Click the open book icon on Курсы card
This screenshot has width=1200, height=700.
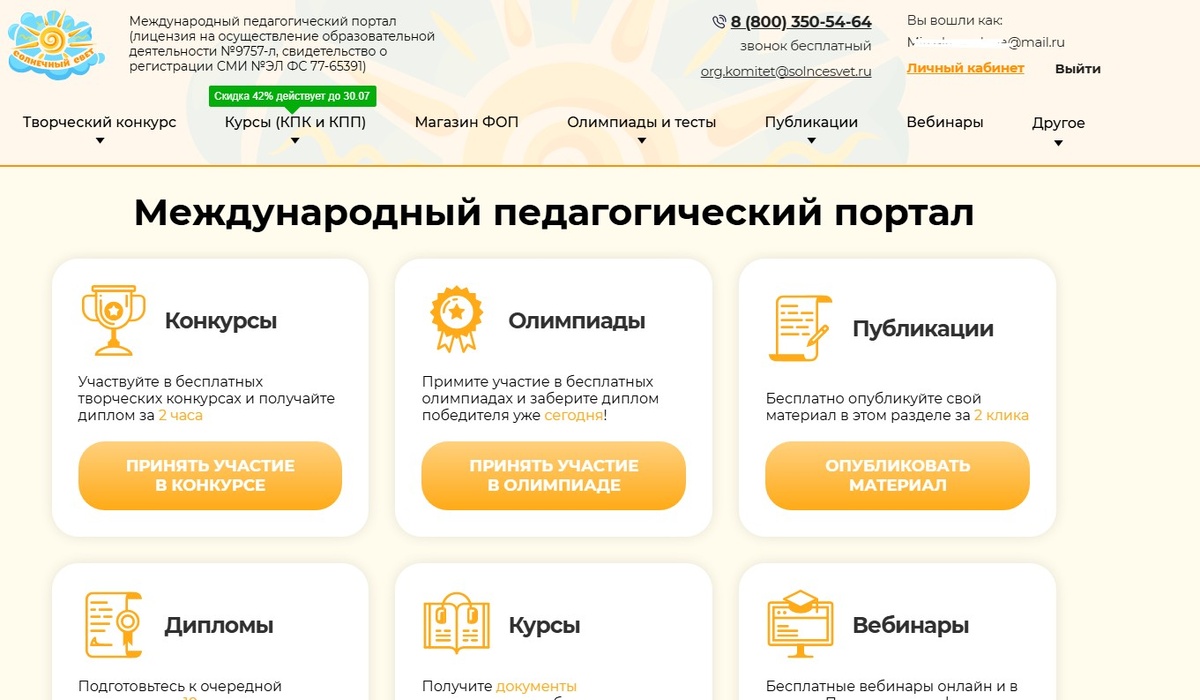pyautogui.click(x=457, y=623)
